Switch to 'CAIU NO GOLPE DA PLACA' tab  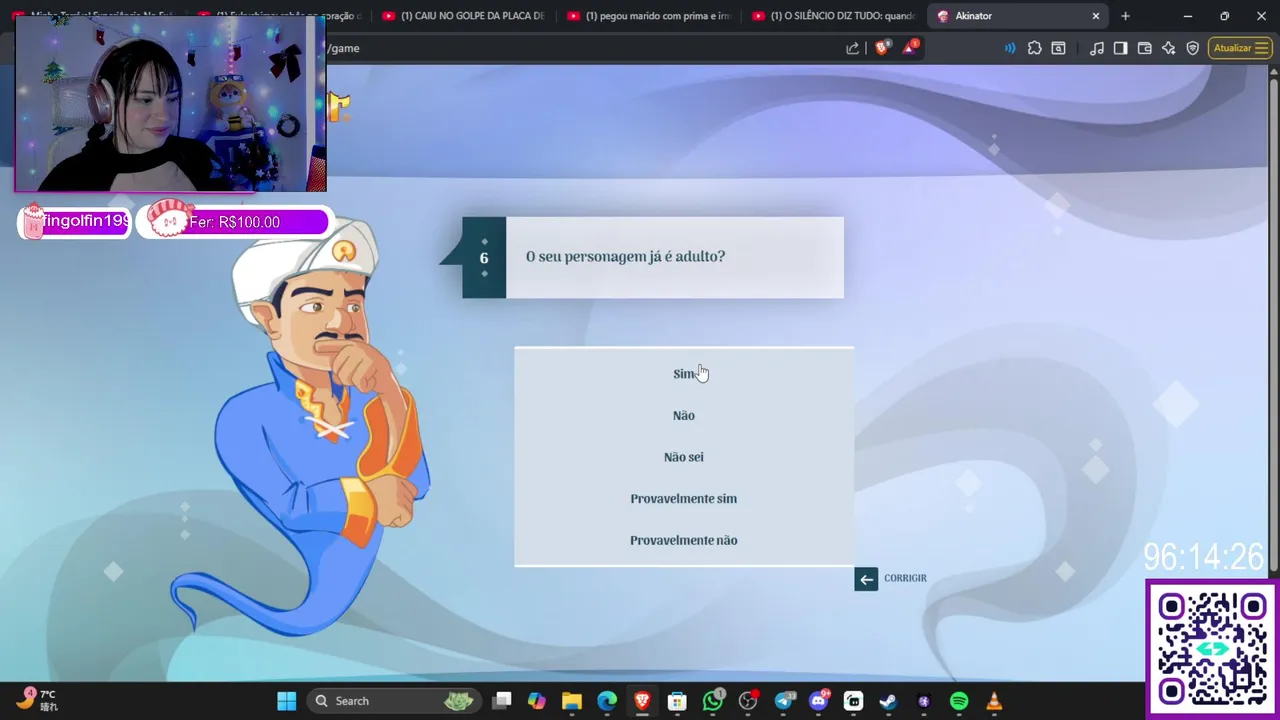(x=464, y=16)
